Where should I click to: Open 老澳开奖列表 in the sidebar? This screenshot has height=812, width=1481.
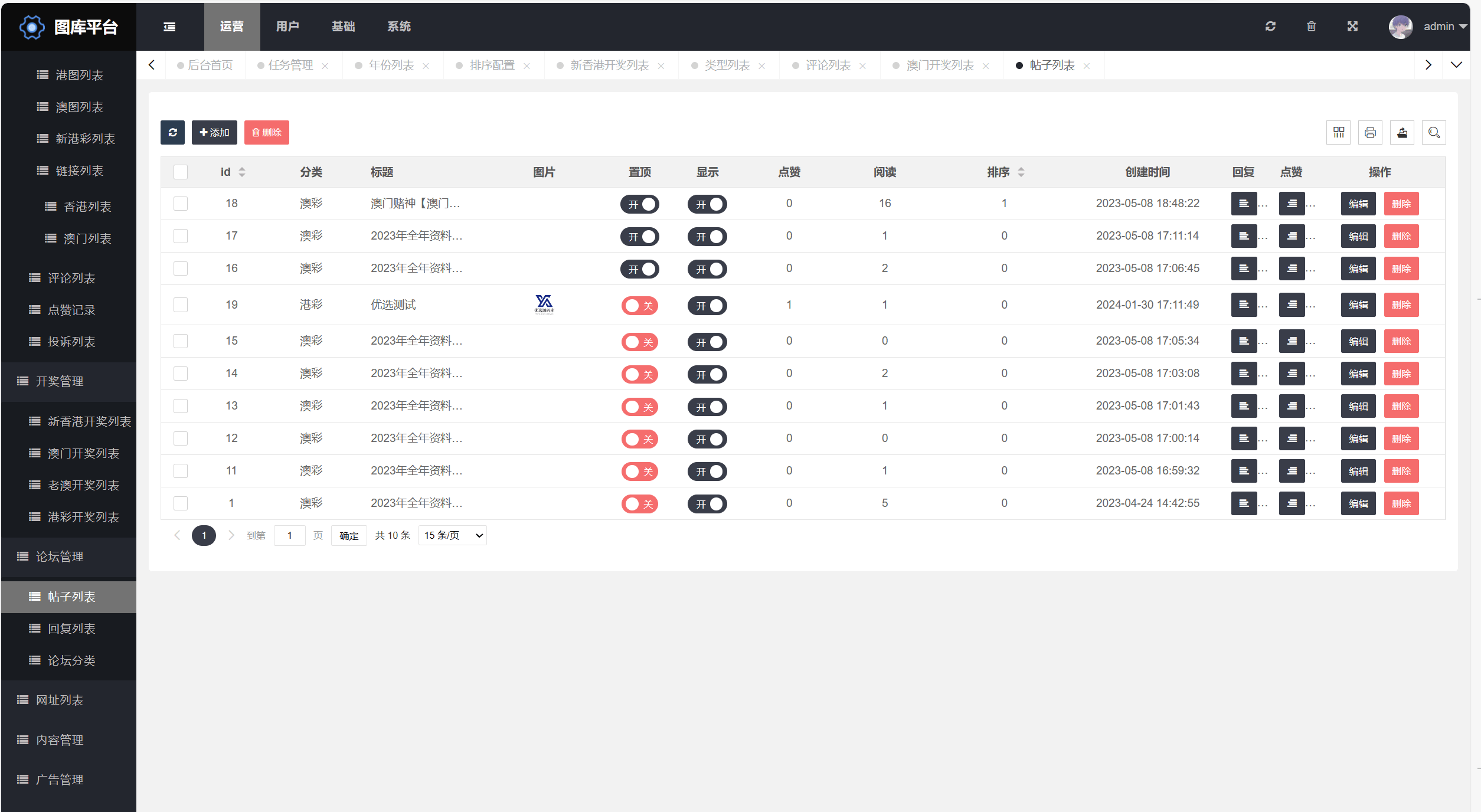pos(68,485)
